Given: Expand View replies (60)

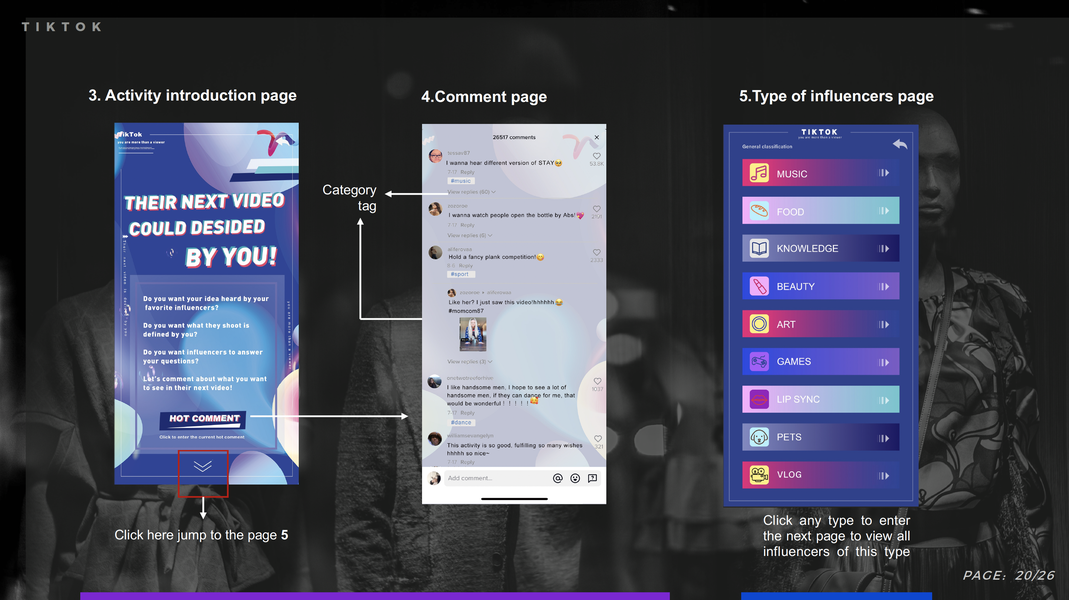Looking at the screenshot, I should 471,192.
